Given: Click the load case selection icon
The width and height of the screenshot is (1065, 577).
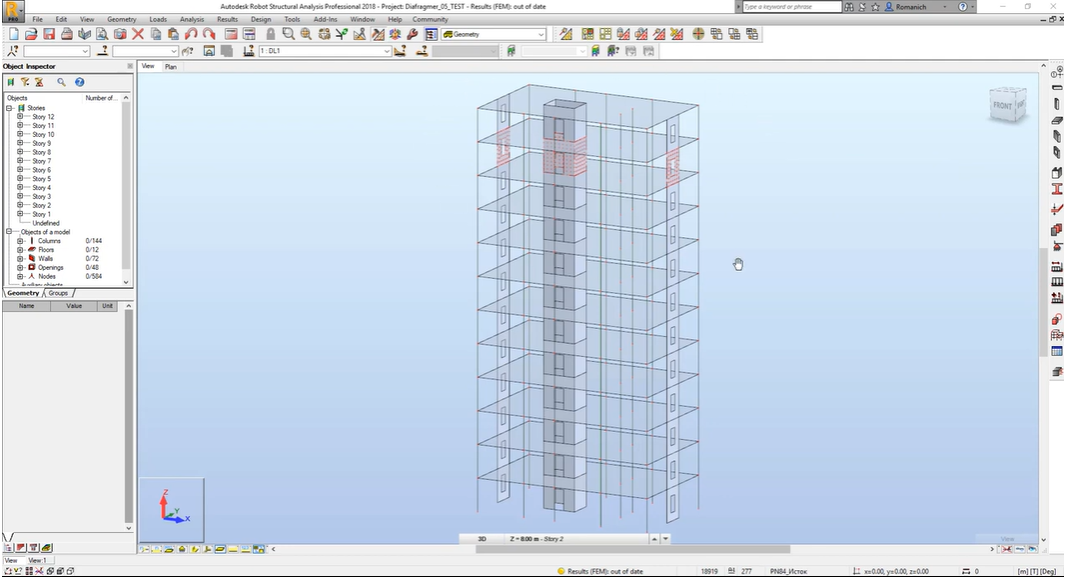Looking at the screenshot, I should (x=249, y=51).
